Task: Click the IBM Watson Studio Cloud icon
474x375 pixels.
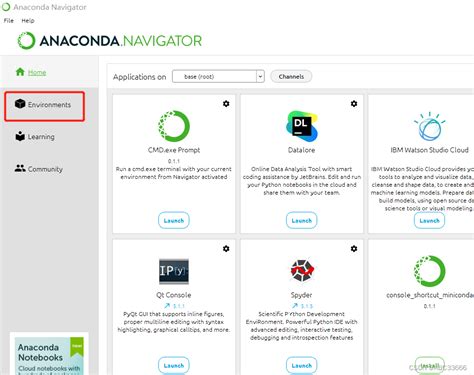Action: [430, 126]
